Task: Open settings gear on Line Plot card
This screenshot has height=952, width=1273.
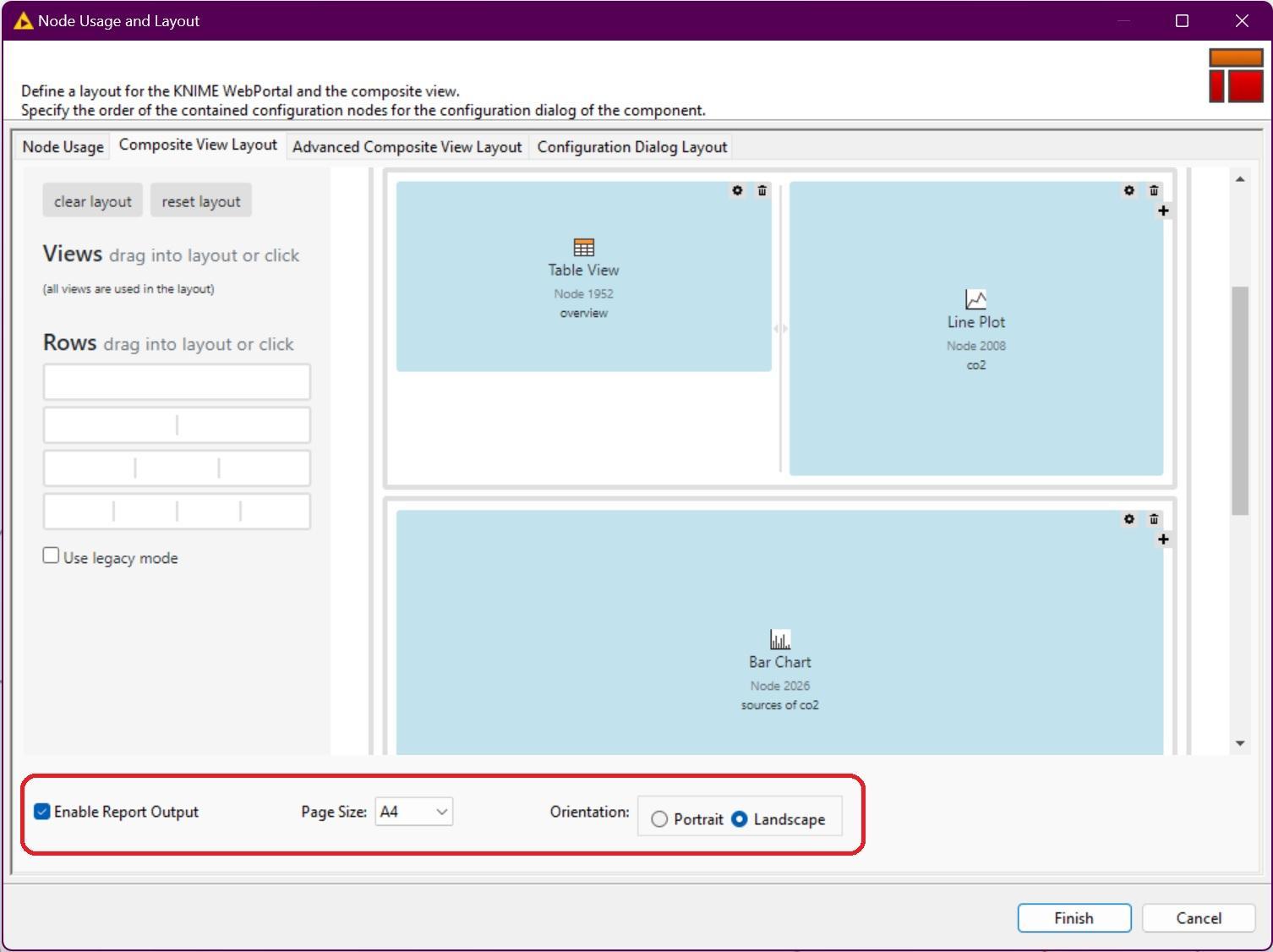Action: (1128, 190)
